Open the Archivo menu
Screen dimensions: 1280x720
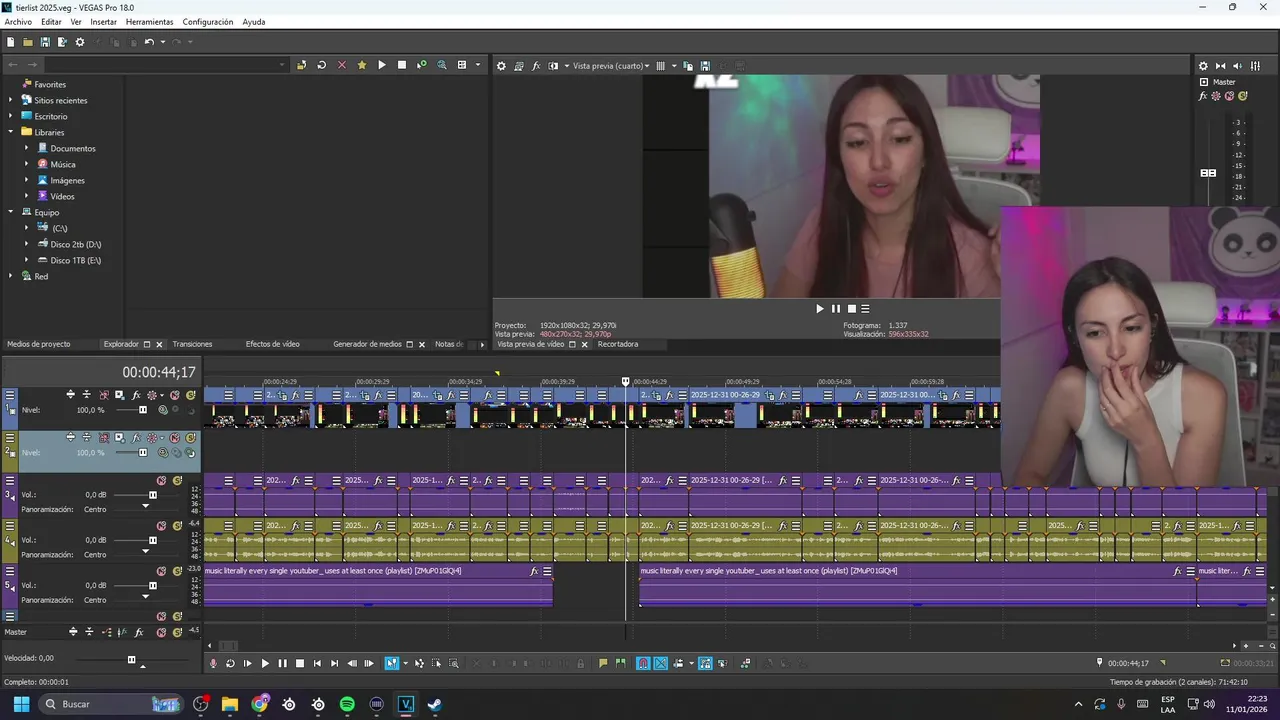click(x=18, y=22)
